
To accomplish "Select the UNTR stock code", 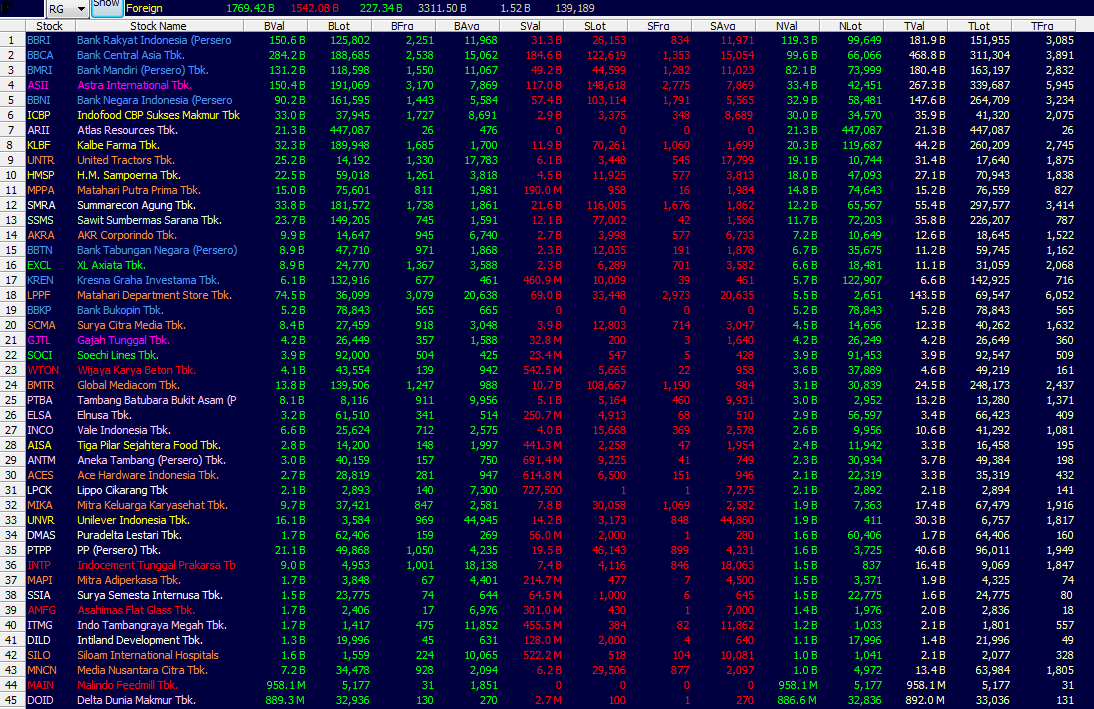I will 40,161.
